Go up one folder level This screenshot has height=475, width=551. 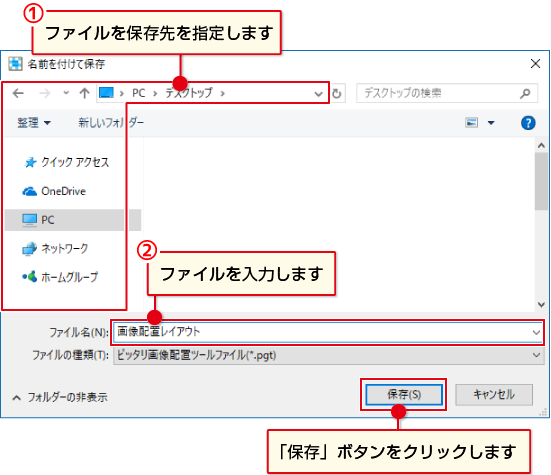click(x=84, y=93)
